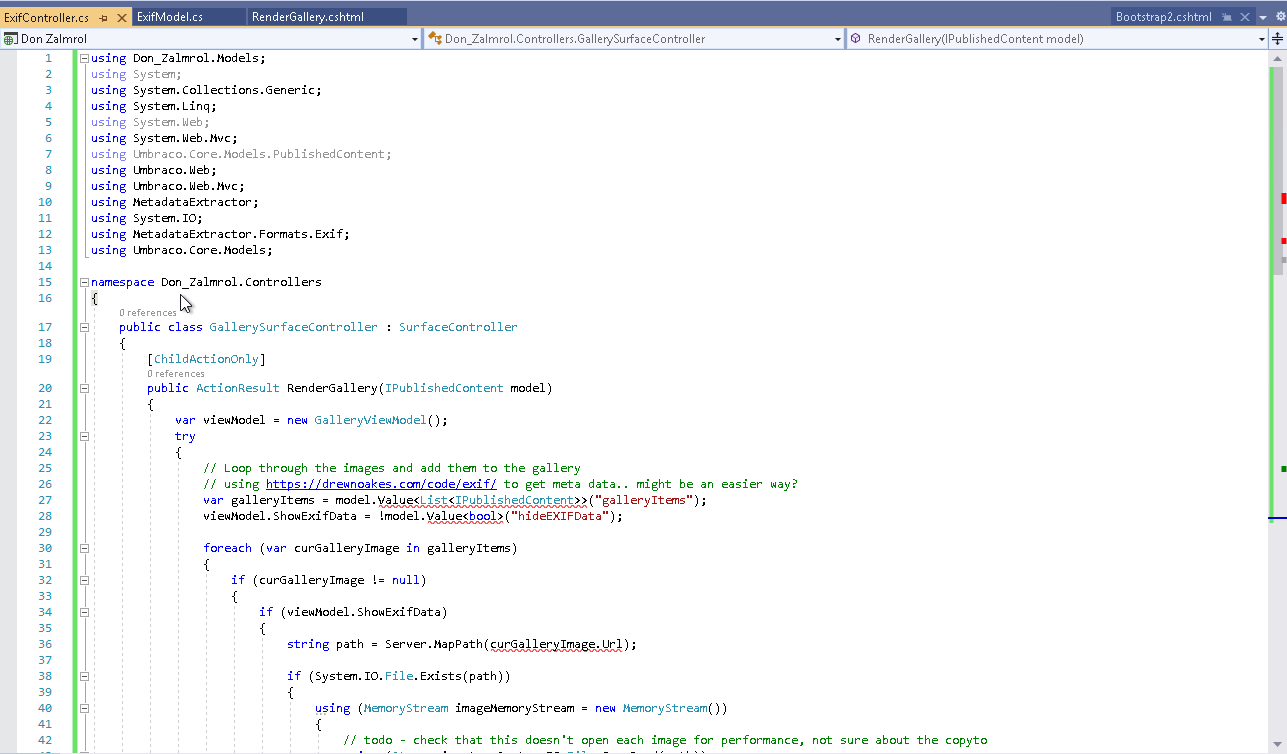Collapse the foreach loop at line 30
Screen dimensions: 1287x754
[x=84, y=548]
